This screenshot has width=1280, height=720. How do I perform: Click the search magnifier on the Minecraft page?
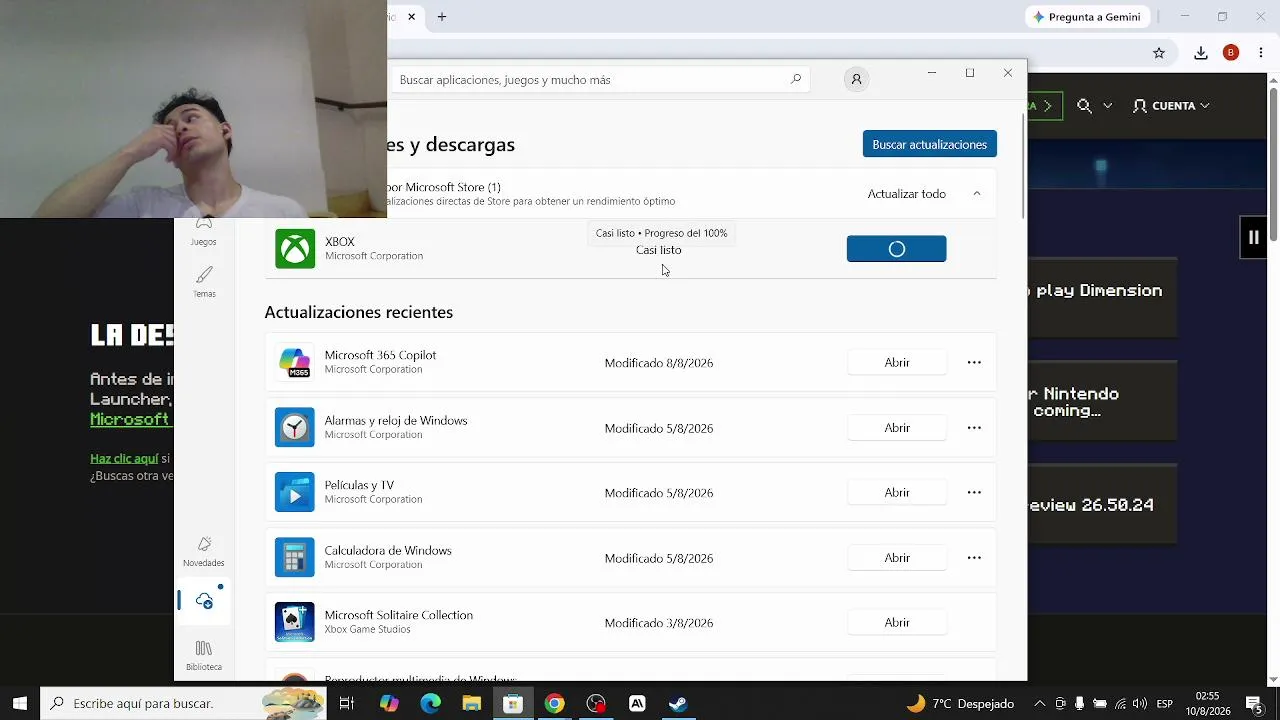pos(1084,105)
